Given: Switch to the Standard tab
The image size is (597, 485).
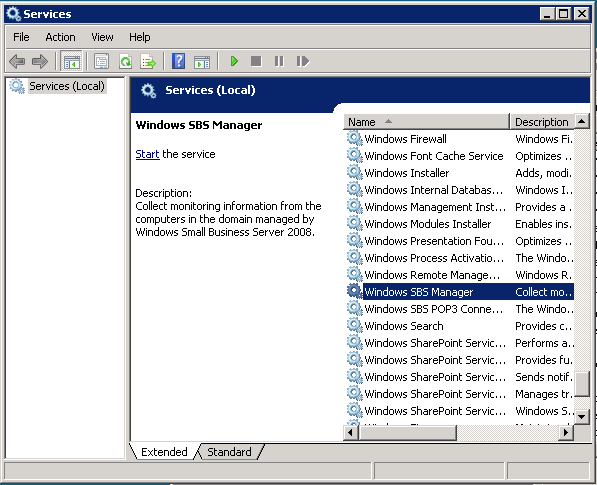Looking at the screenshot, I should click(x=229, y=452).
